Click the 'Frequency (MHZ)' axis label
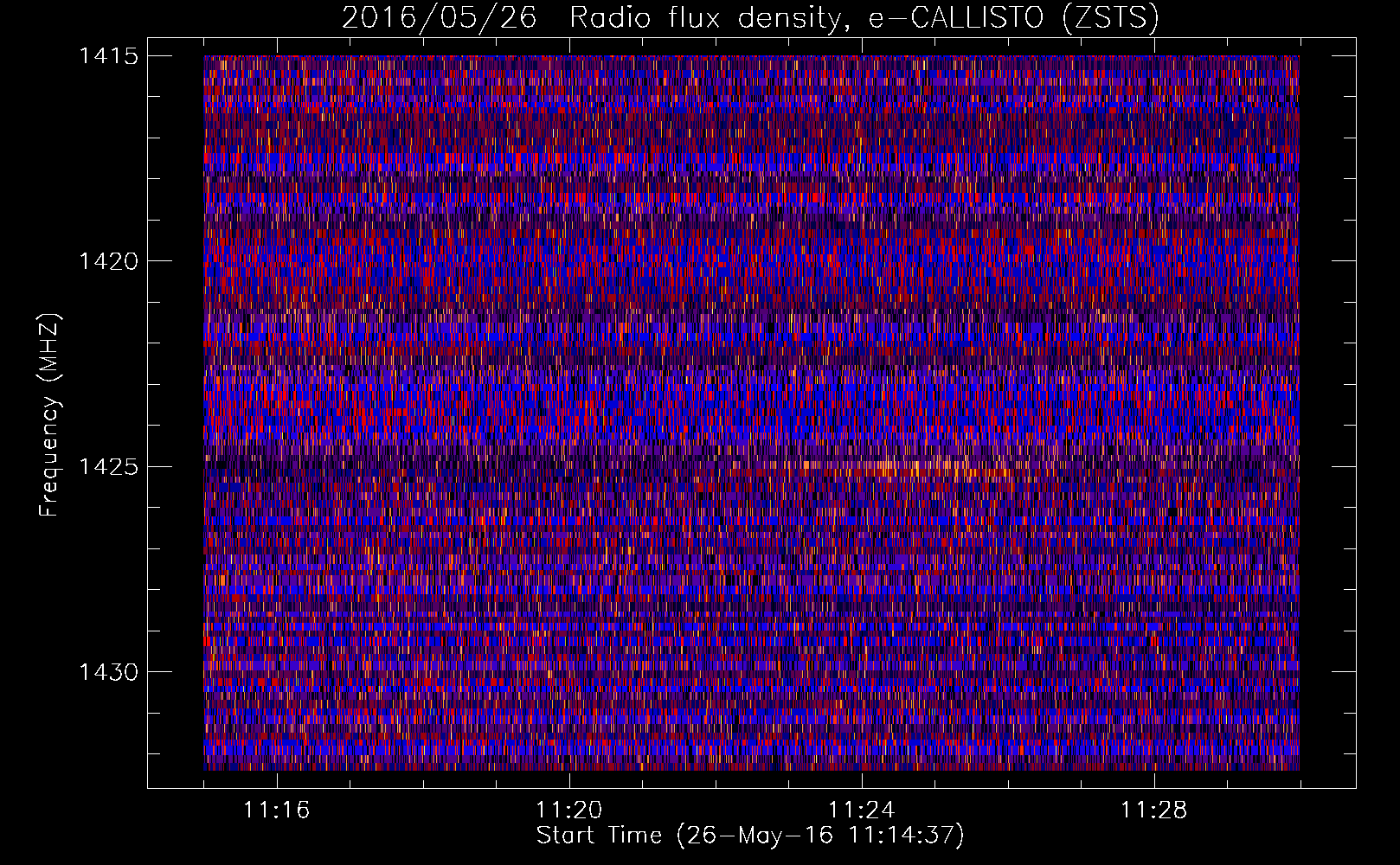 tap(49, 415)
